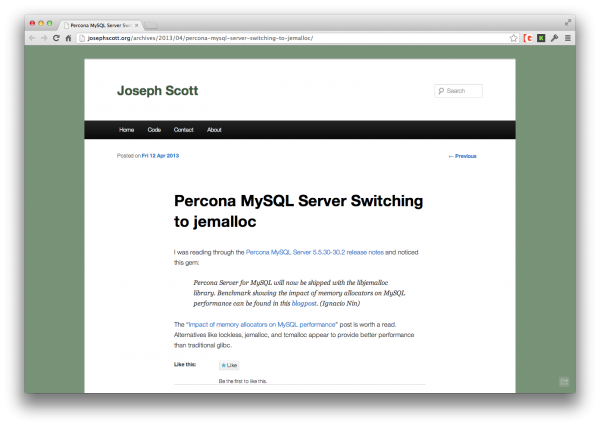Click the Percona MySQL Server Switching to jemalloc title

(298, 211)
